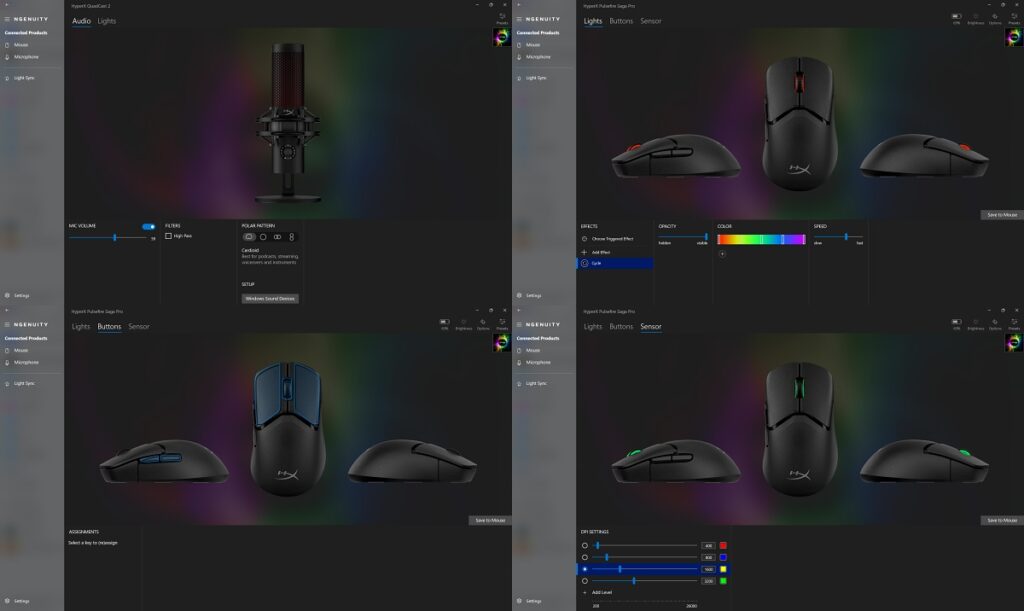Select Omnidirectional polar pattern icon in QuadCast window

[263, 237]
